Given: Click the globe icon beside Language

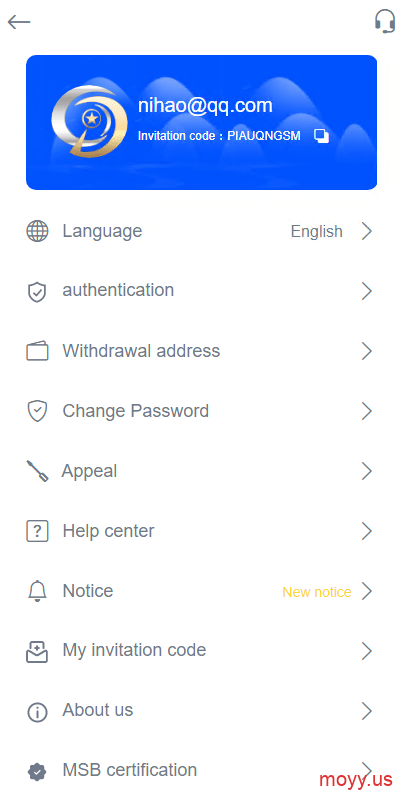Looking at the screenshot, I should pyautogui.click(x=37, y=231).
